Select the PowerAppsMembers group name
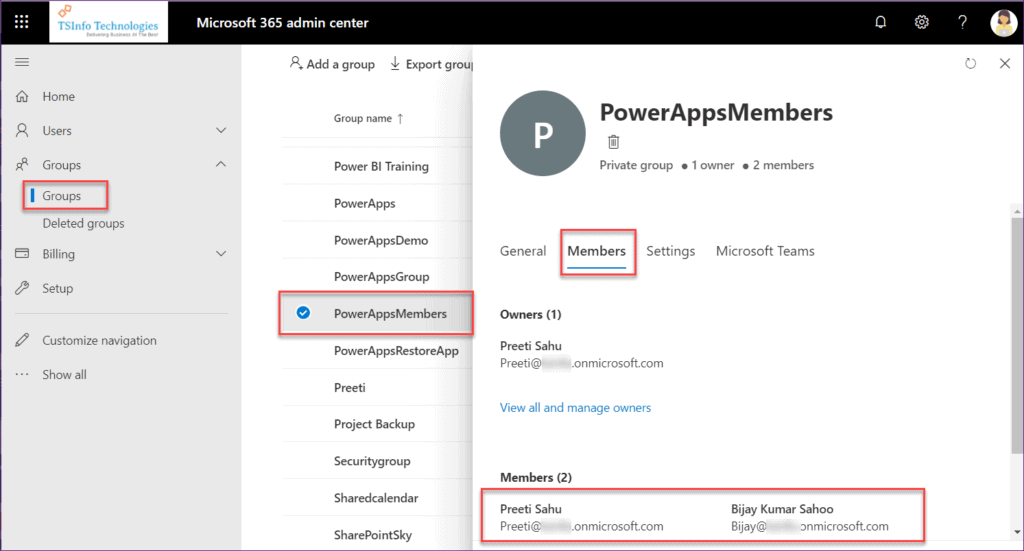Viewport: 1024px width, 551px height. [x=390, y=313]
